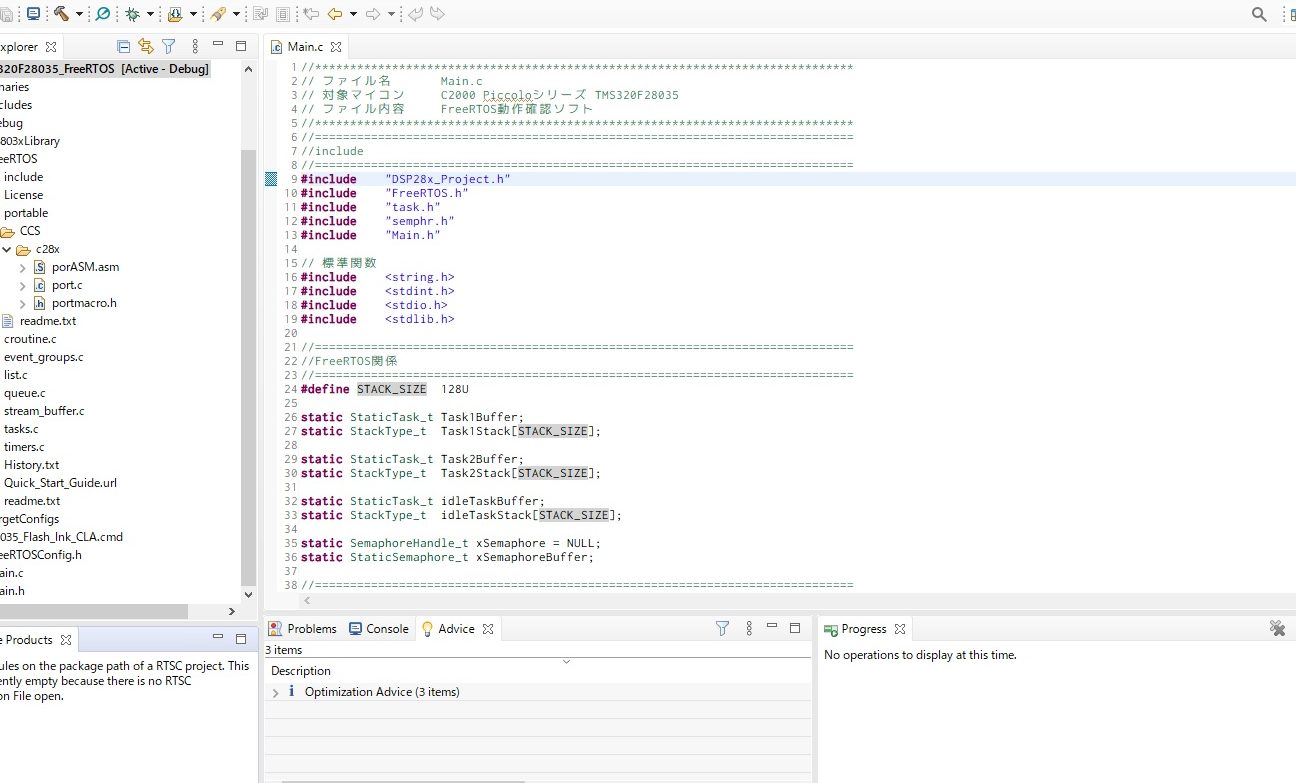Select queue.c source file

pyautogui.click(x=24, y=393)
